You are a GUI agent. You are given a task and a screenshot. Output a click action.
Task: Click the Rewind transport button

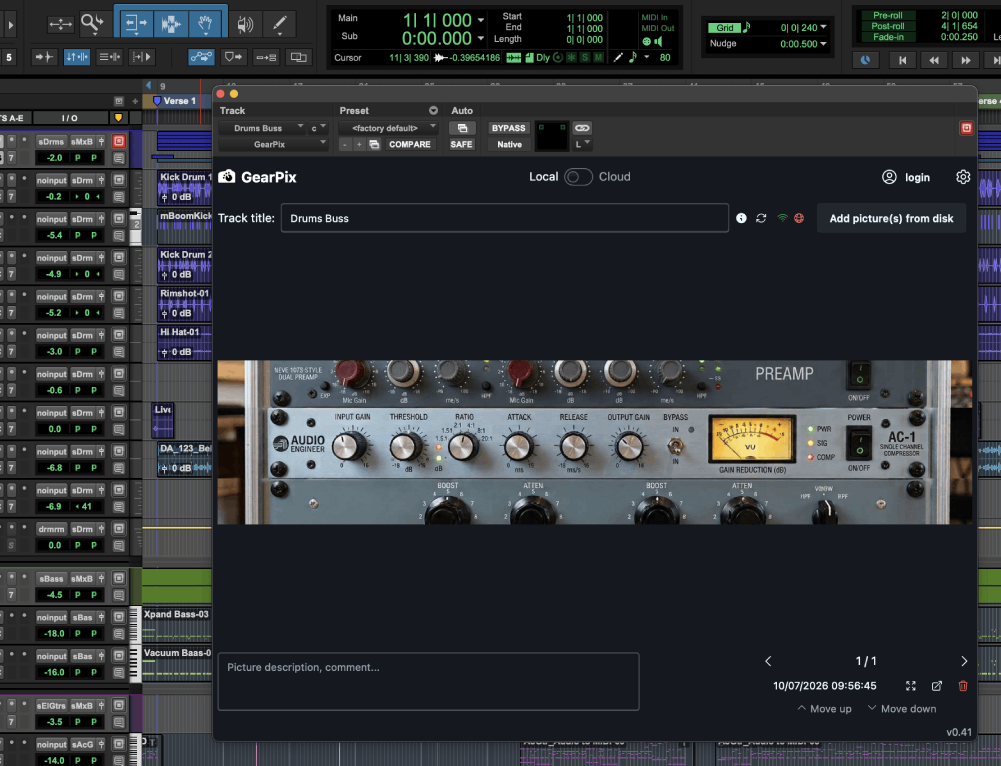coord(933,60)
